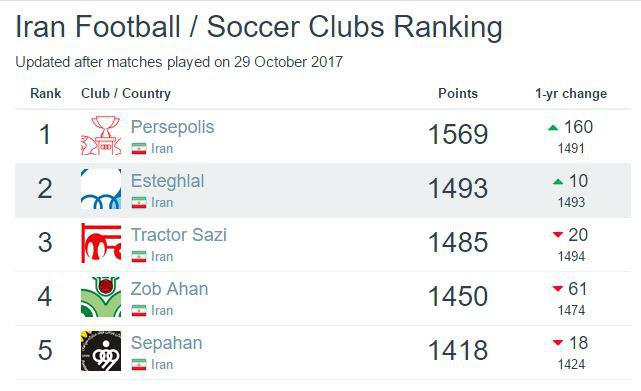Click the 1-yr change column header
641x391 pixels.
point(571,94)
